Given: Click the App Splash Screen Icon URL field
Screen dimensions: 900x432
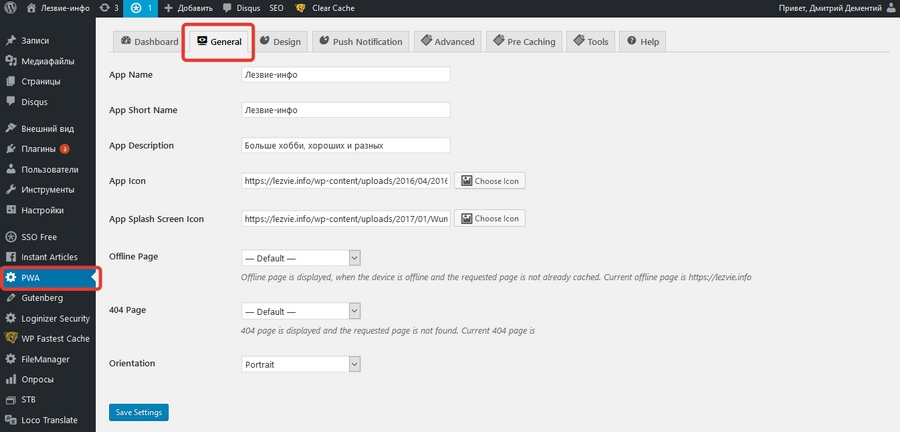Looking at the screenshot, I should [346, 218].
